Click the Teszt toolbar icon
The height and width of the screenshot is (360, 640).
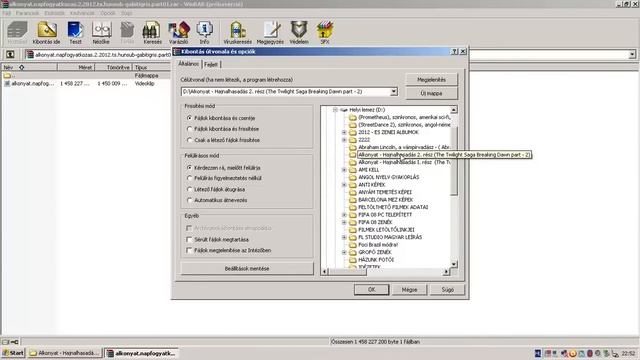pos(75,33)
